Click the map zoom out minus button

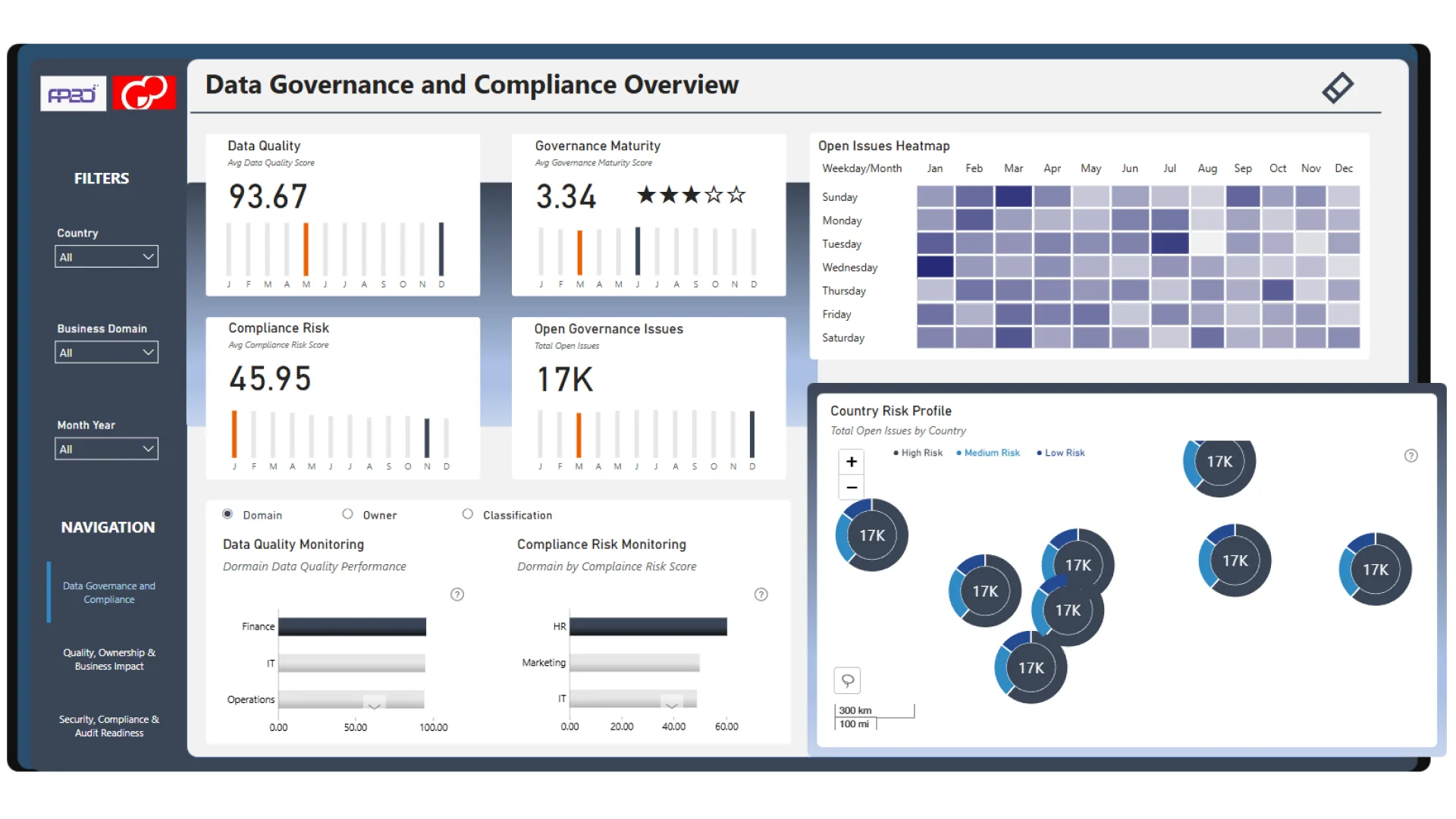click(852, 488)
